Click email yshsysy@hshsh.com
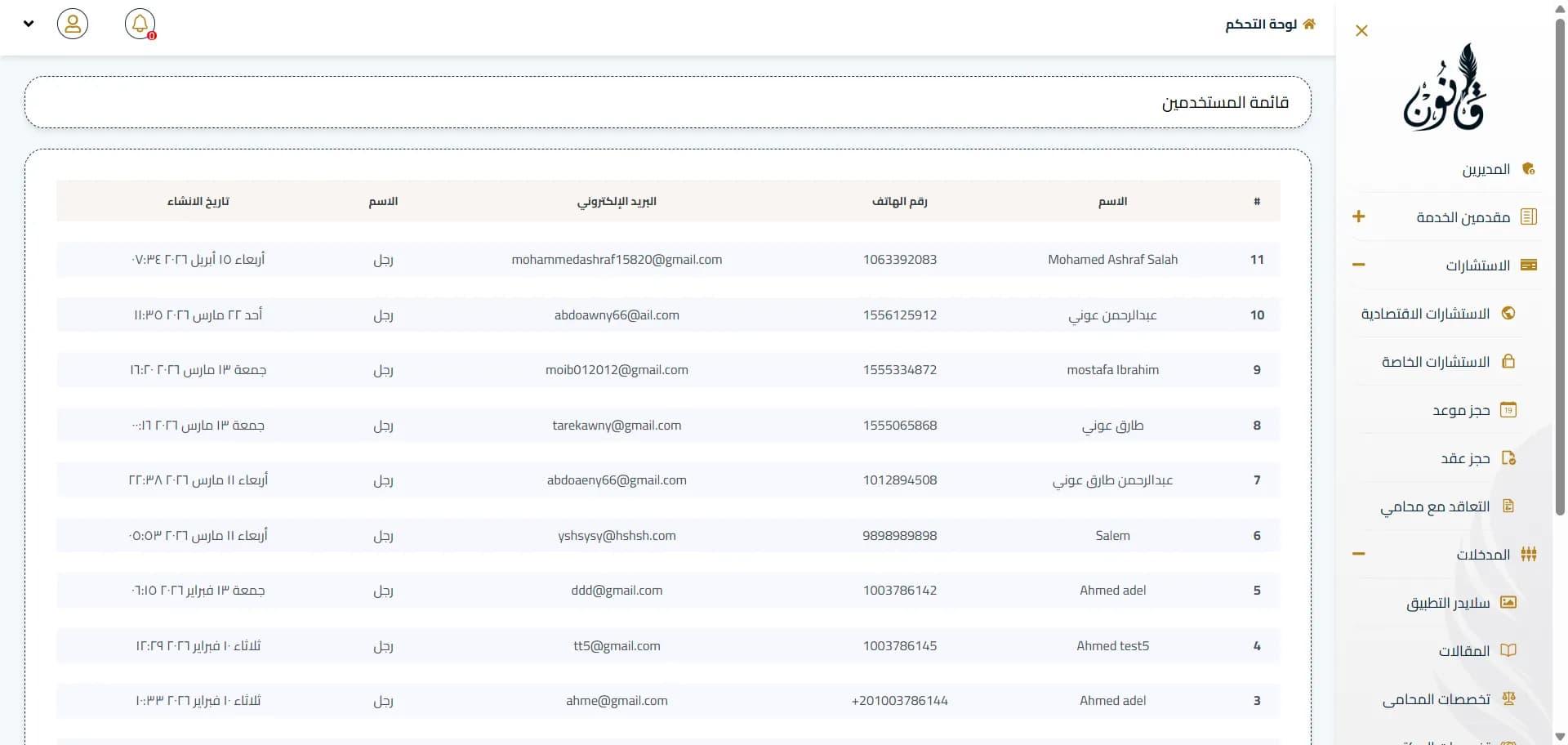This screenshot has height=745, width=1568. tap(617, 535)
